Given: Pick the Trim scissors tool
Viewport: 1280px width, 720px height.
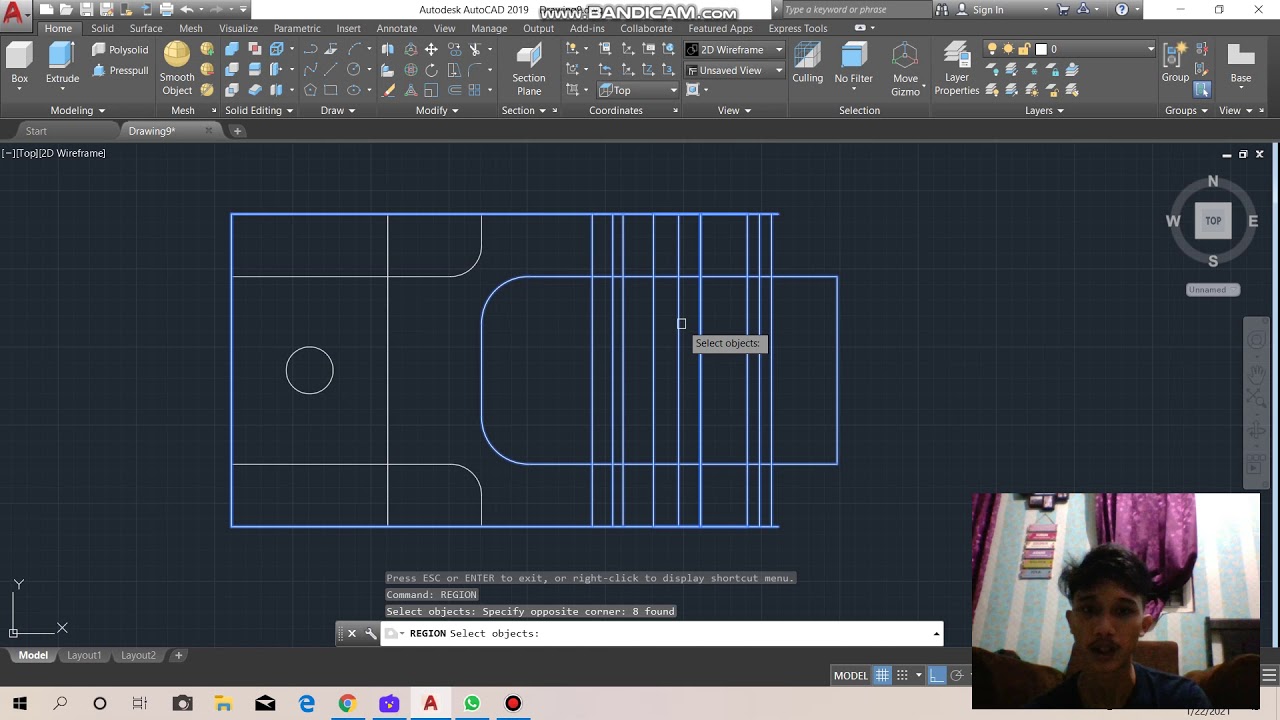Looking at the screenshot, I should click(475, 49).
